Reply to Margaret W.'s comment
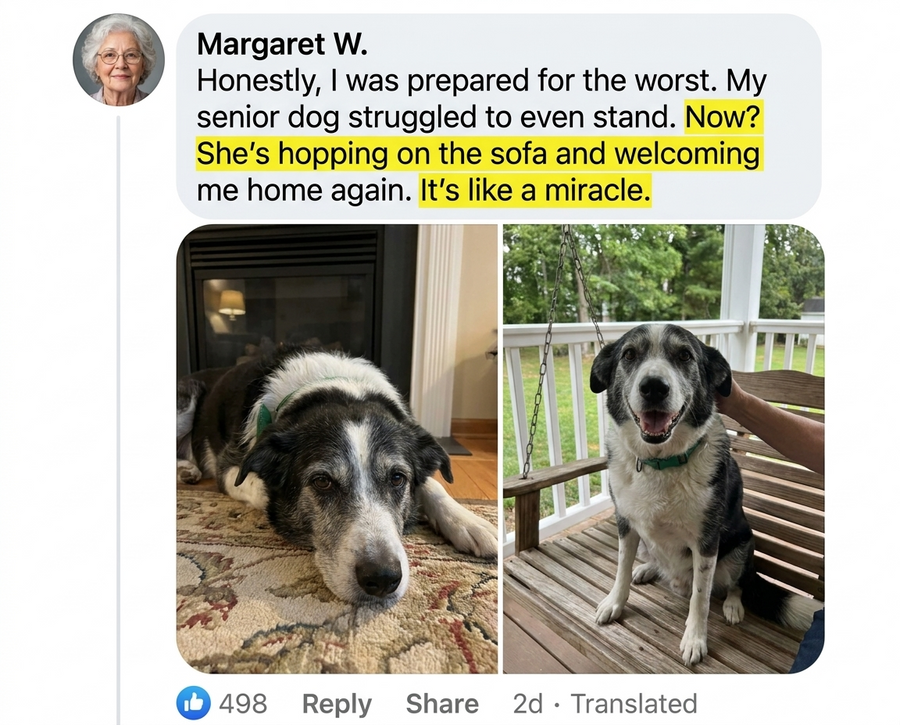 tap(337, 704)
